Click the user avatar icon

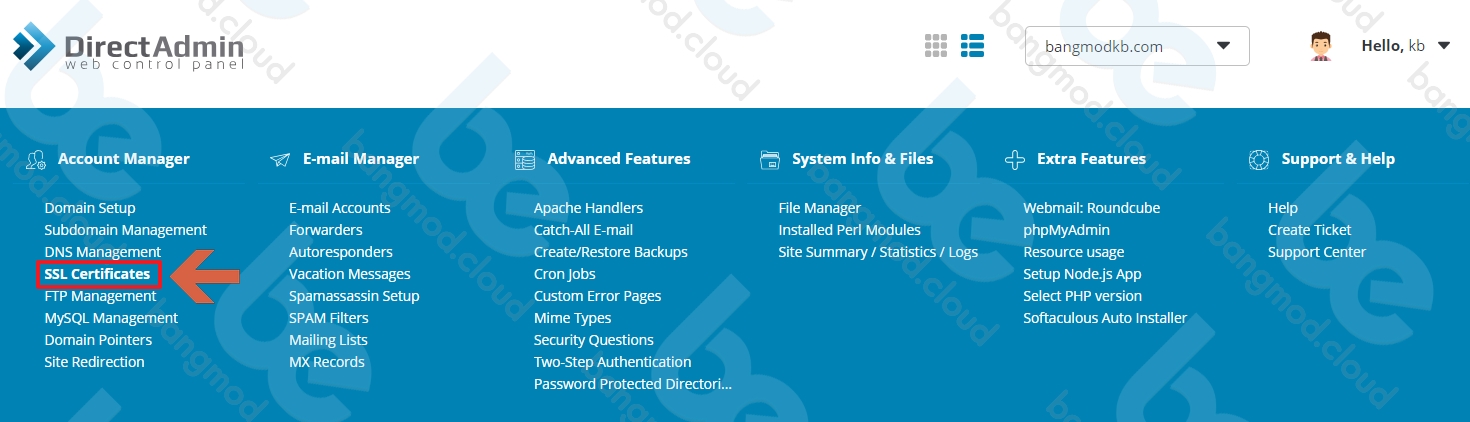click(1322, 46)
